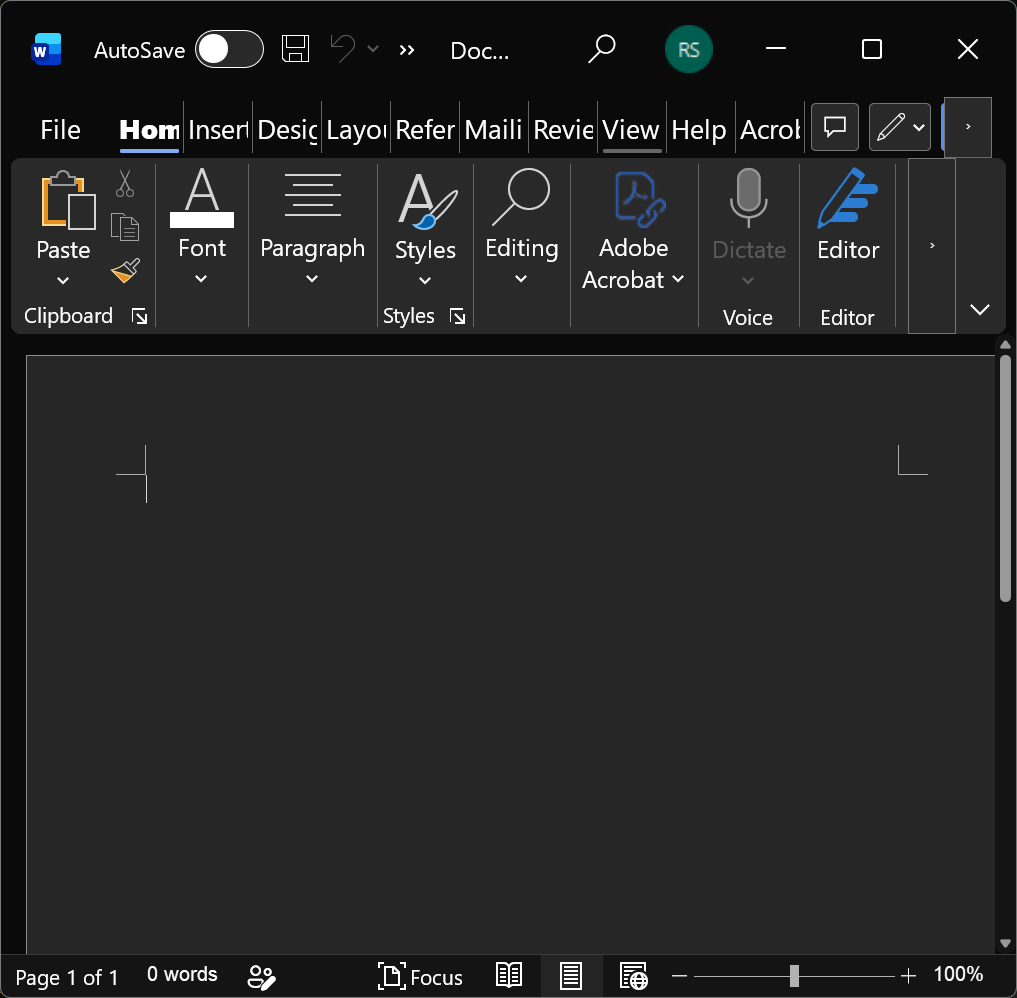
Task: Switch to the Home tab
Action: pyautogui.click(x=149, y=130)
